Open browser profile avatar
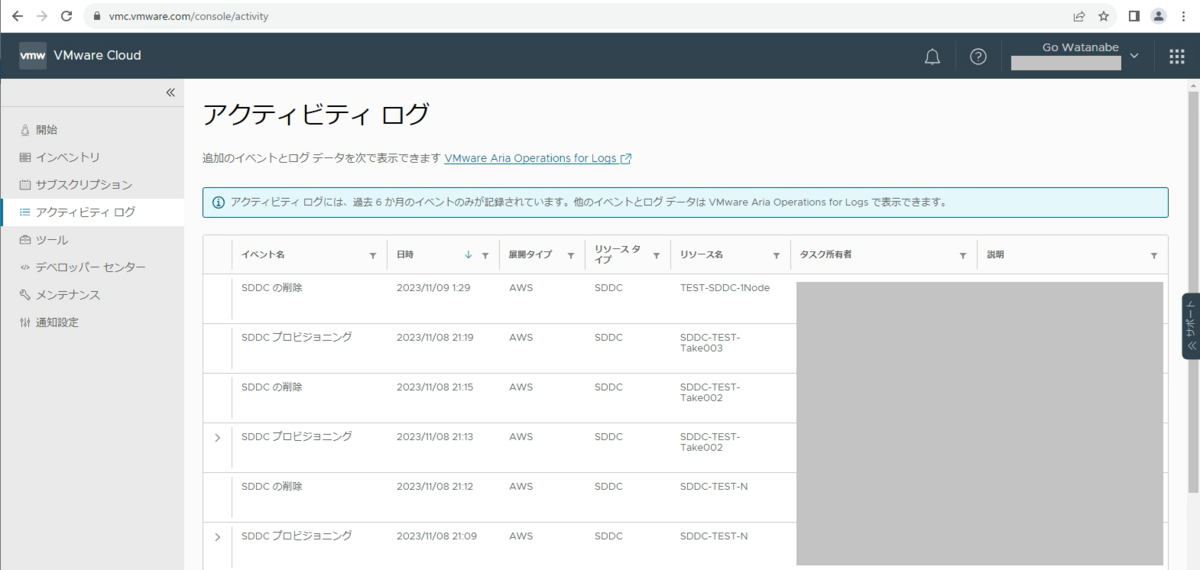Image resolution: width=1200 pixels, height=570 pixels. (1159, 16)
